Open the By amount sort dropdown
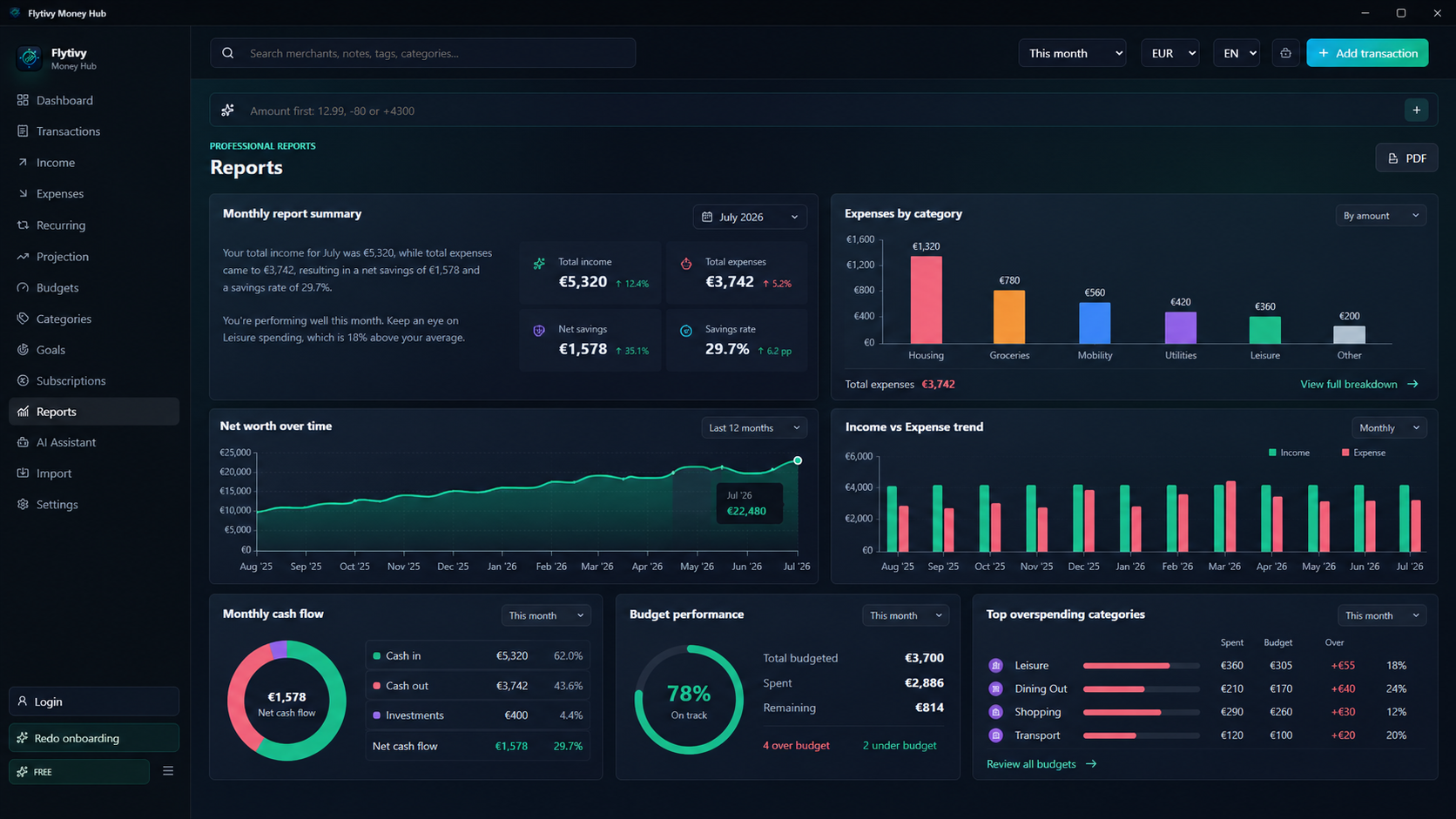 coord(1381,216)
